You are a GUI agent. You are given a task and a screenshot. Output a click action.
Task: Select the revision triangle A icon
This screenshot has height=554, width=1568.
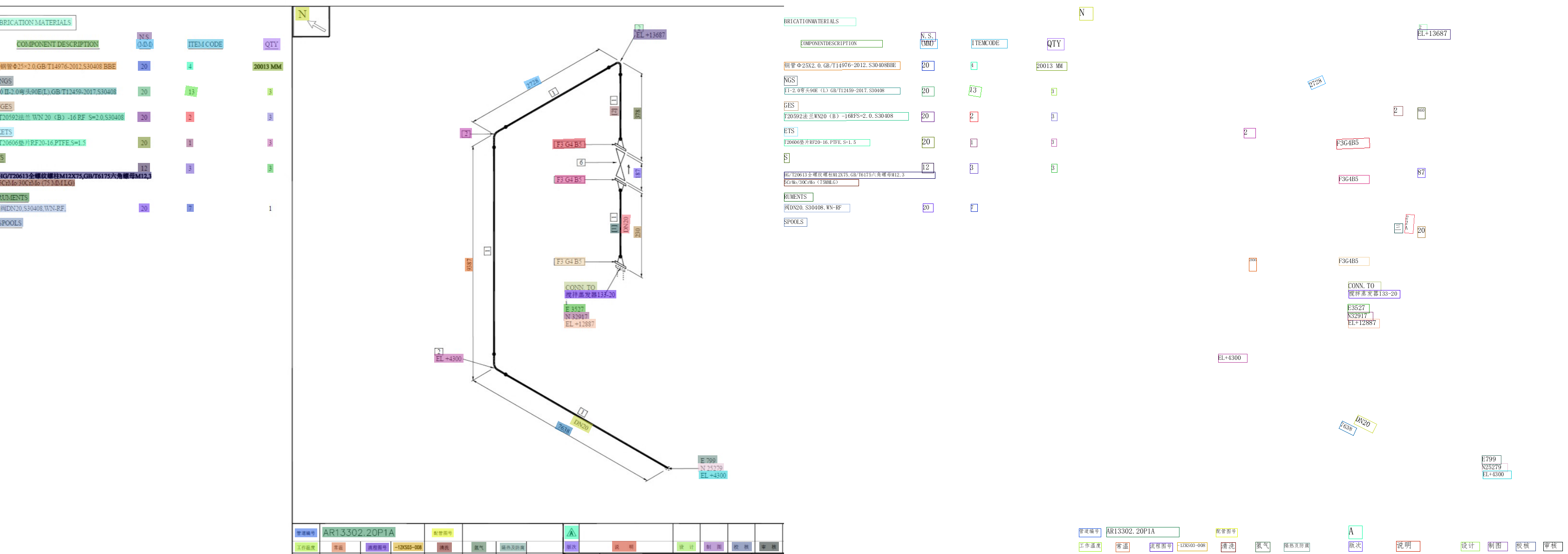pos(571,533)
